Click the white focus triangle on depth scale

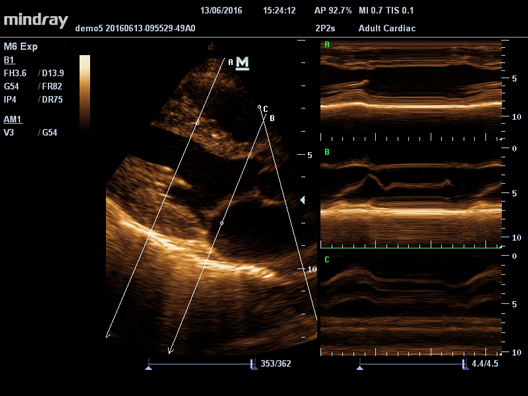pos(303,200)
